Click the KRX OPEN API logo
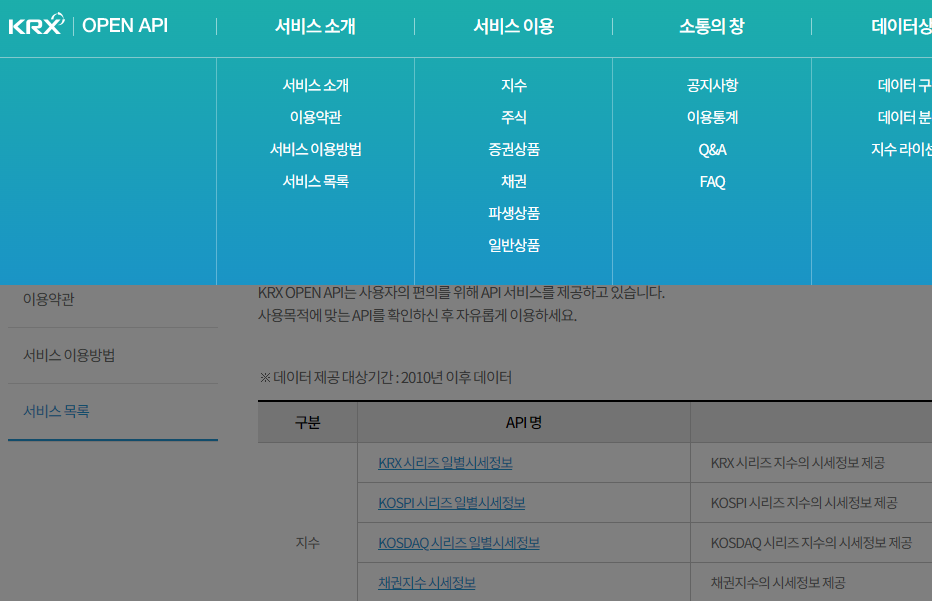Viewport: 932px width, 601px height. 88,25
